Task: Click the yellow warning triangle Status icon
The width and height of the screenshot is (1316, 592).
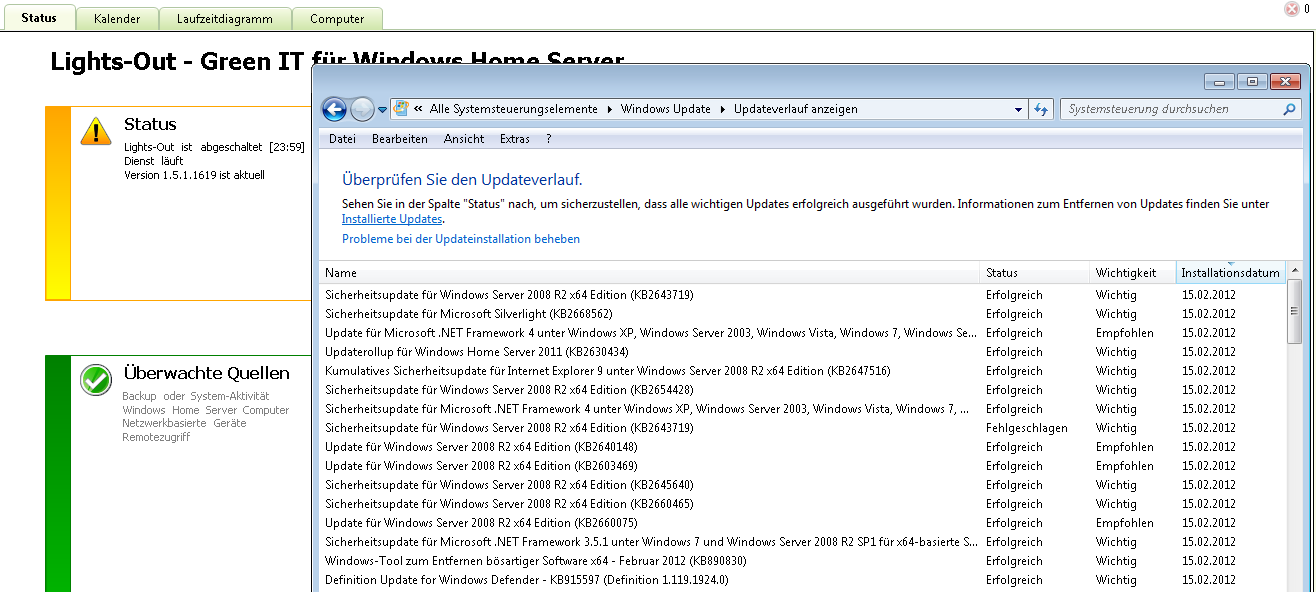Action: pyautogui.click(x=96, y=131)
